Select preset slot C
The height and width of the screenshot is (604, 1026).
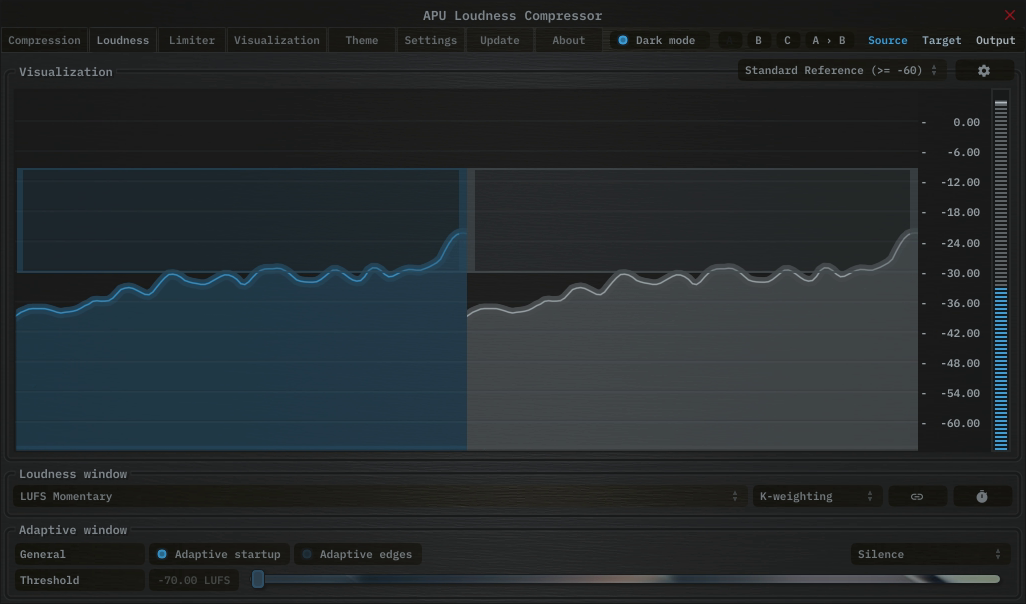(x=787, y=41)
